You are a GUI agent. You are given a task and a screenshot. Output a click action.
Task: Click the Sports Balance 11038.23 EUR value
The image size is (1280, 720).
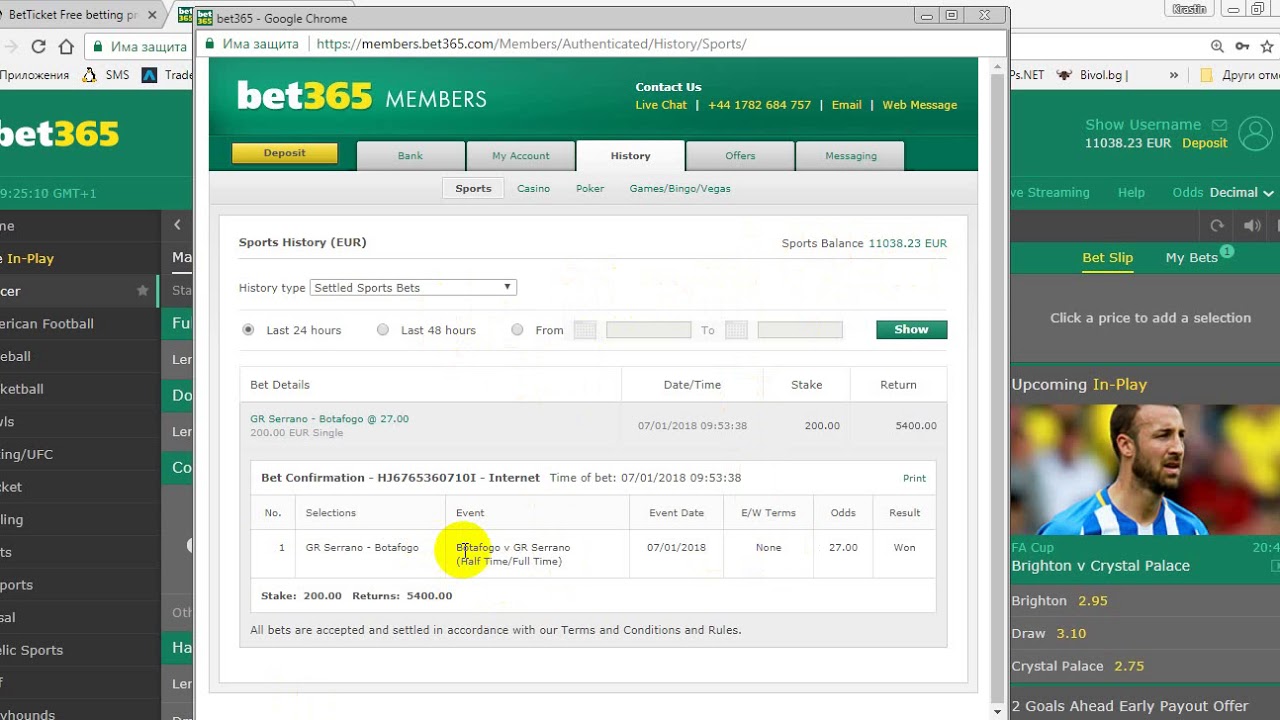(x=907, y=243)
